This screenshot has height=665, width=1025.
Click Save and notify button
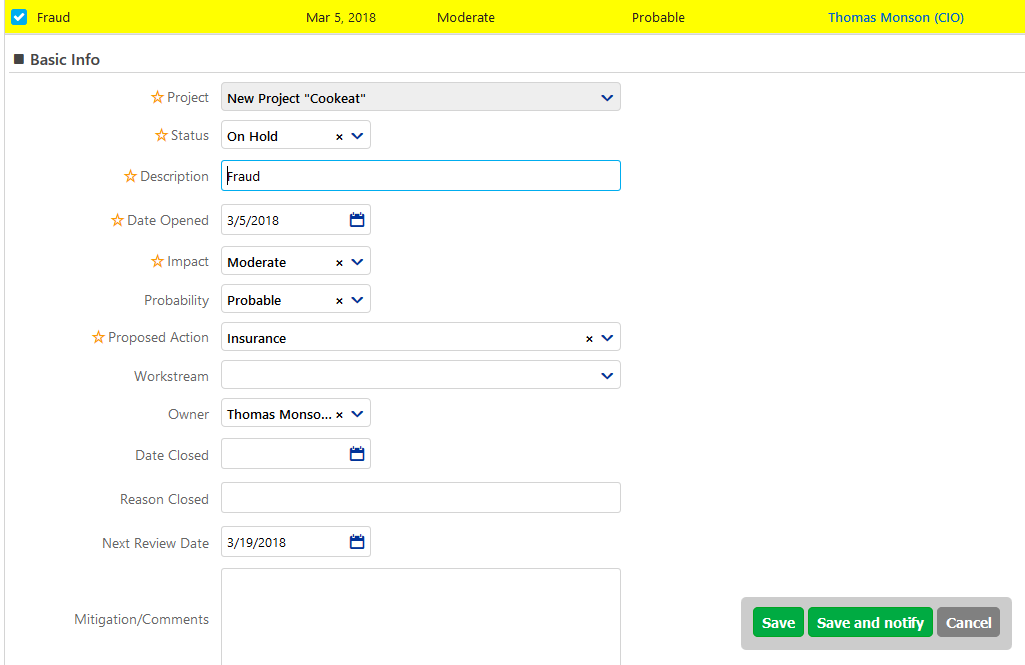(x=870, y=622)
